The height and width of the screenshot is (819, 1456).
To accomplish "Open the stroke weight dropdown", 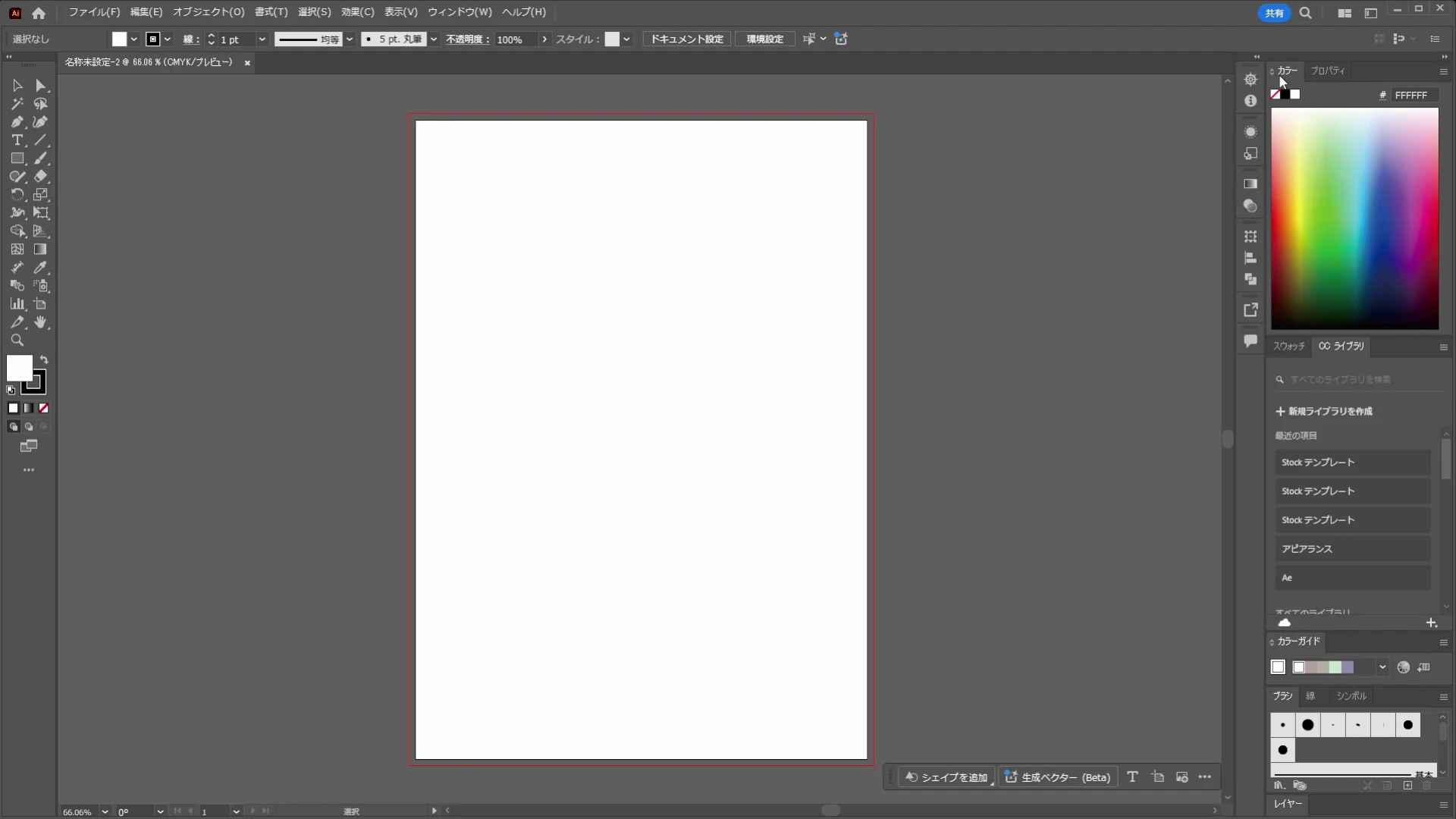I will (262, 39).
